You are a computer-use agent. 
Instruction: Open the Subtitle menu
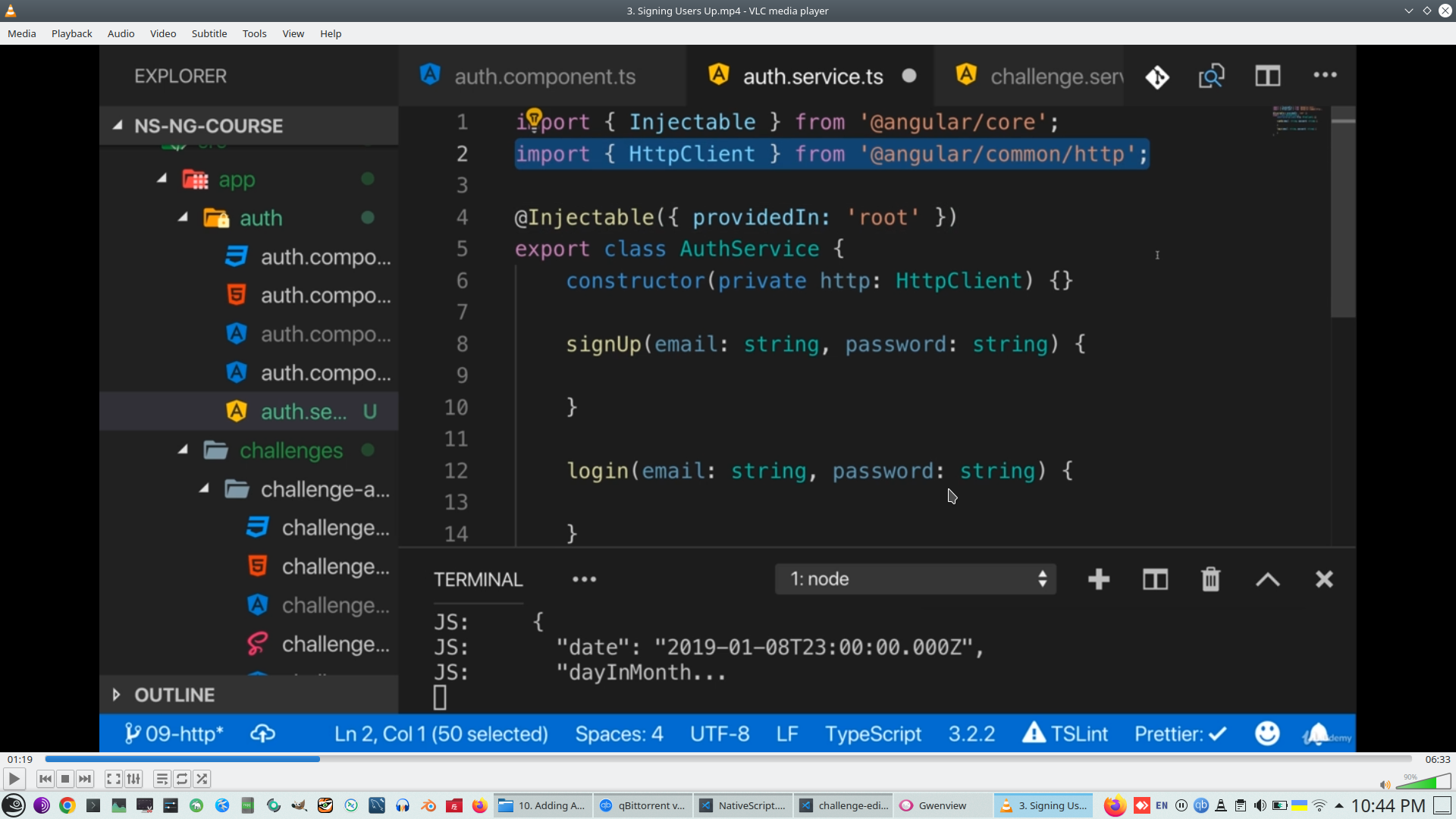[x=209, y=33]
